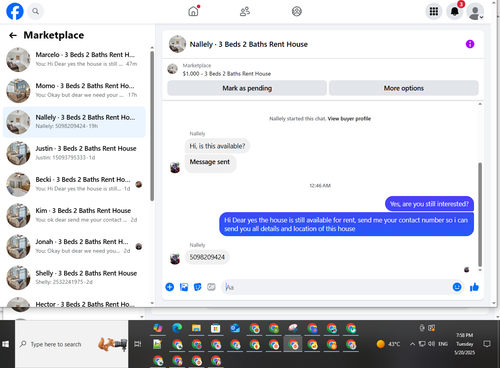Click More options
The image size is (500, 368).
pyautogui.click(x=404, y=88)
